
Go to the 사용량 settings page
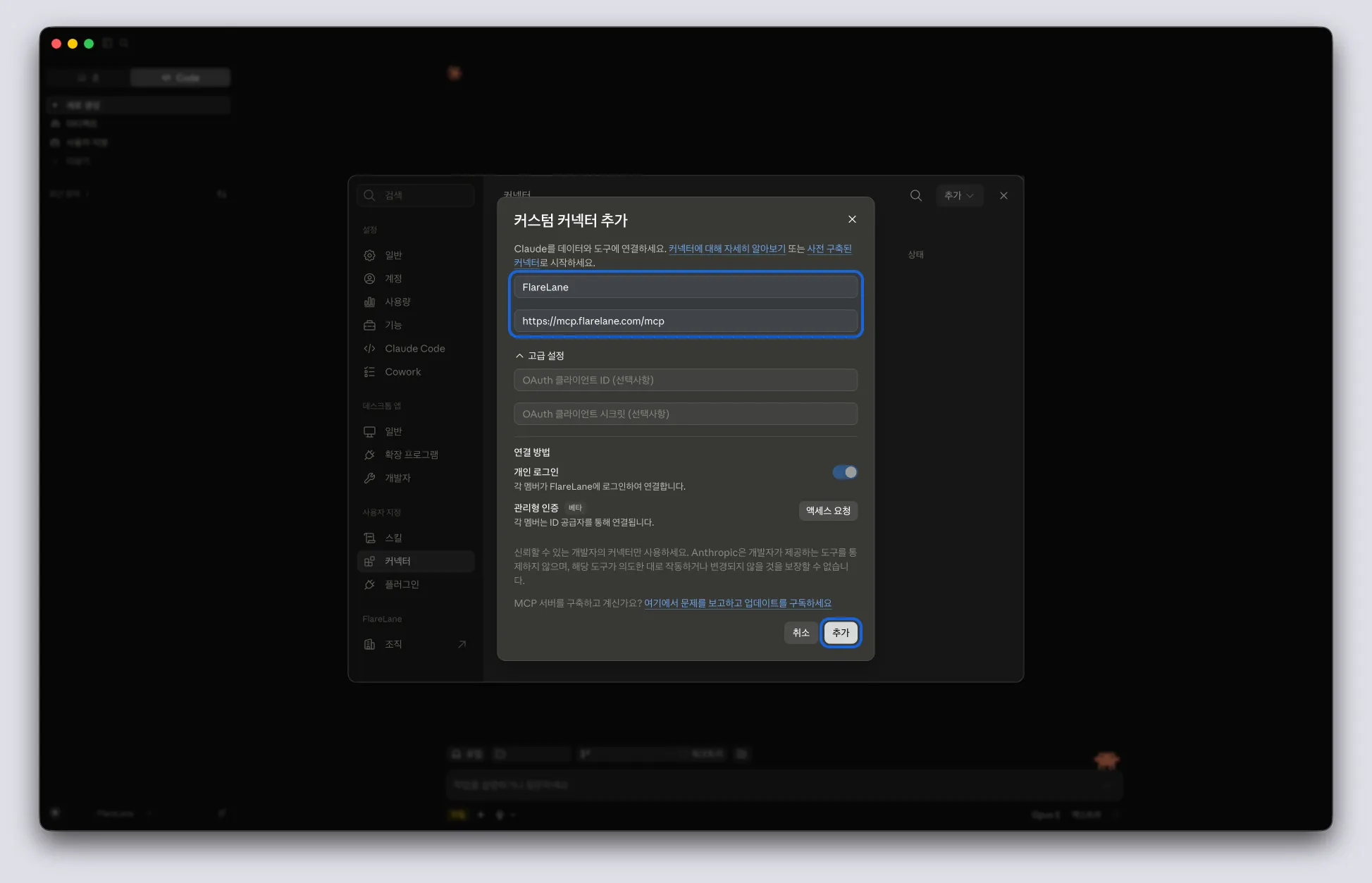(416, 302)
